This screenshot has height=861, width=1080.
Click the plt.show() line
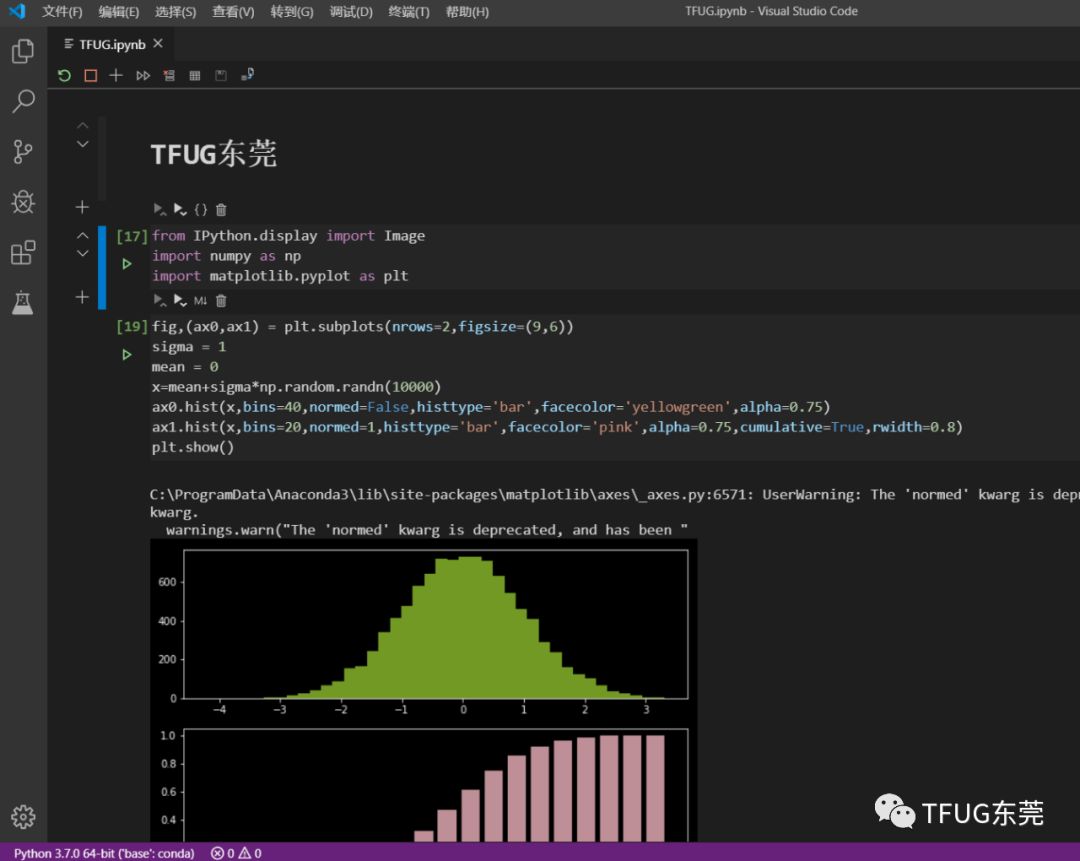[x=193, y=447]
